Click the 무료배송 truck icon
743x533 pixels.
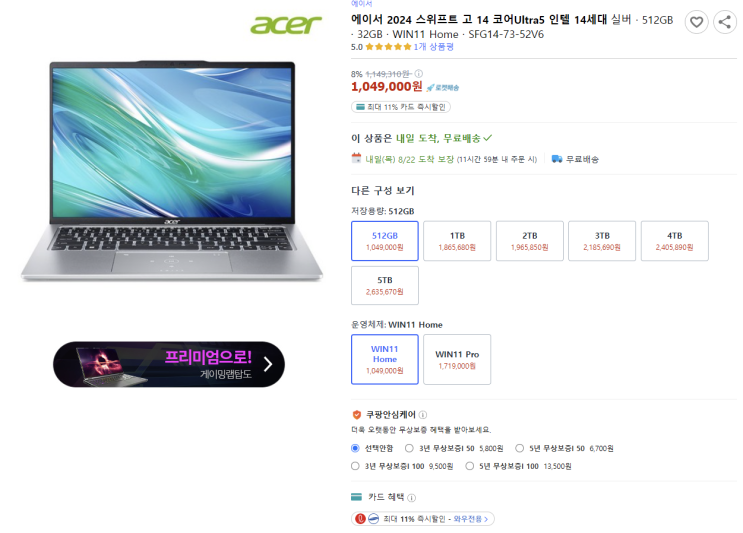click(x=557, y=159)
